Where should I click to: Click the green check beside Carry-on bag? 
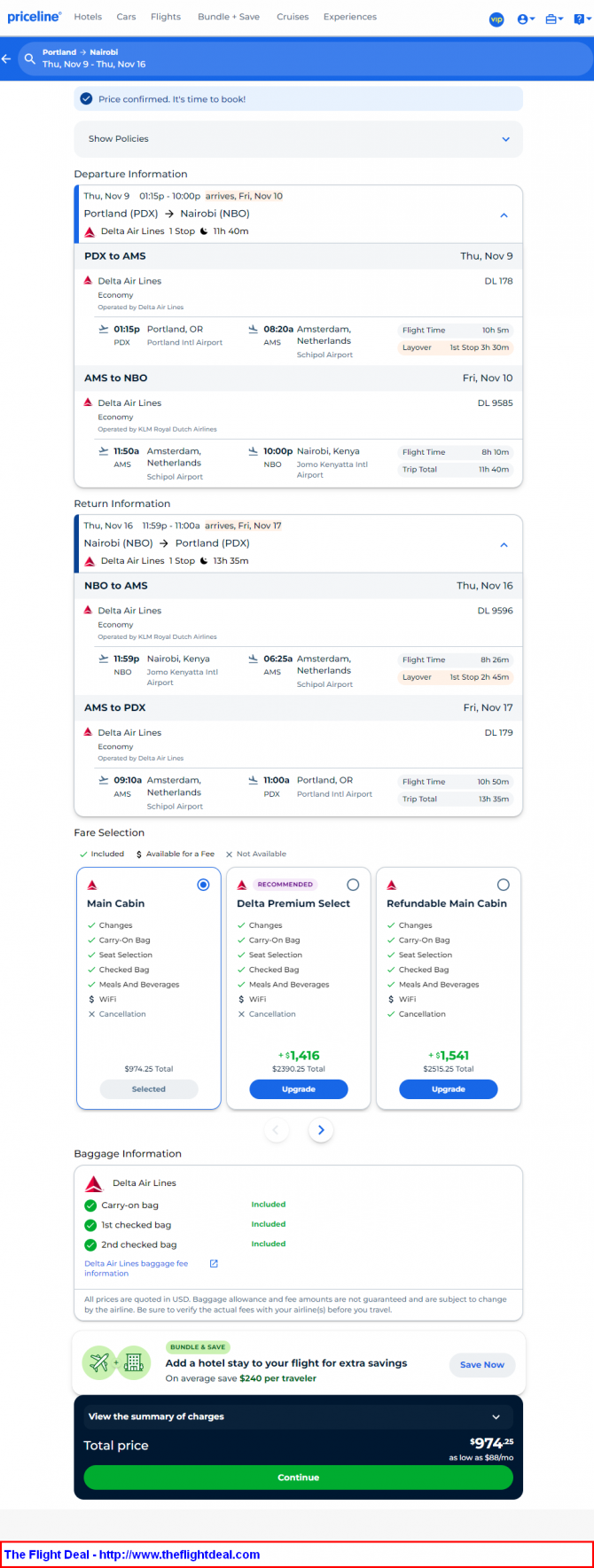(90, 1205)
